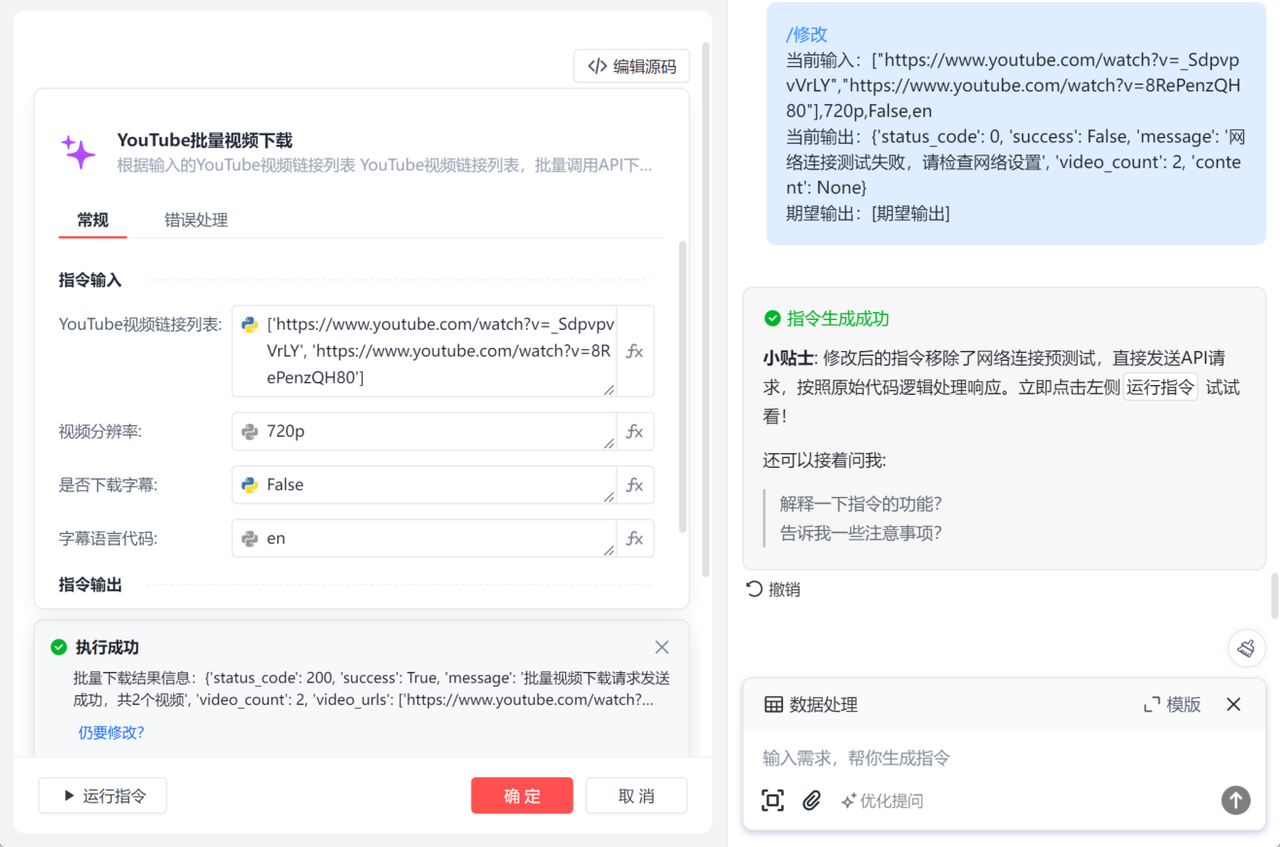Click the fx button for 字幕语言代码

634,538
